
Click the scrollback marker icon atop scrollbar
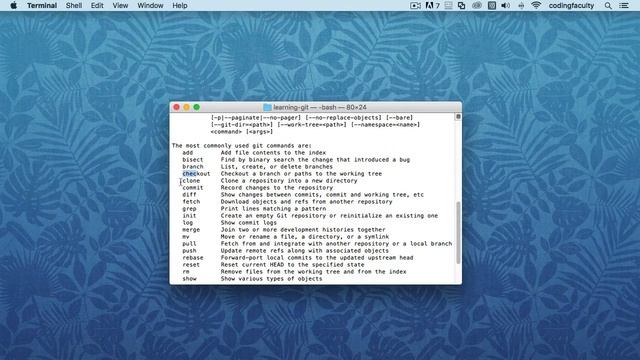pyautogui.click(x=458, y=117)
